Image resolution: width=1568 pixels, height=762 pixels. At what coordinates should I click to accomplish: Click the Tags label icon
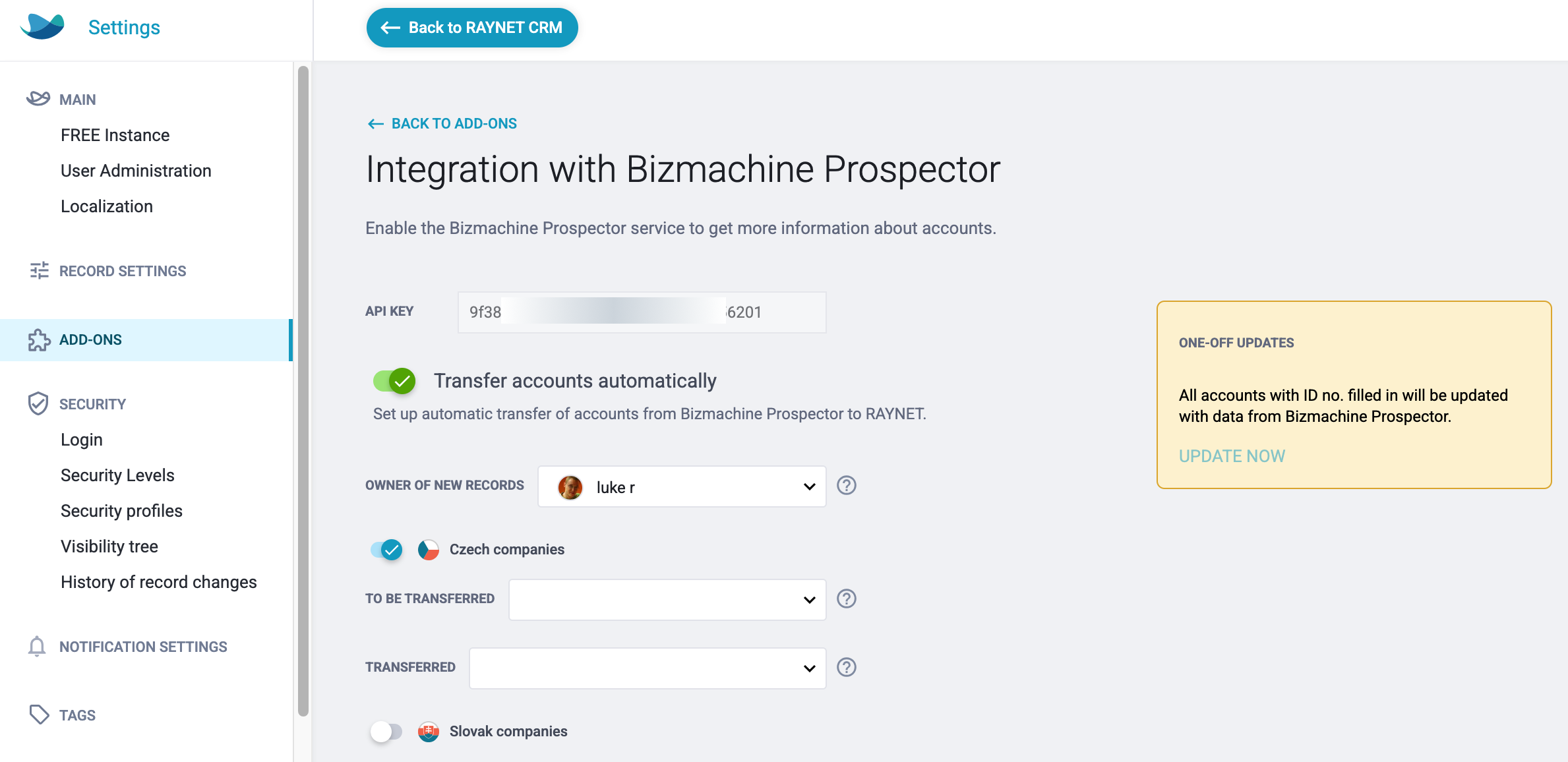[x=39, y=715]
